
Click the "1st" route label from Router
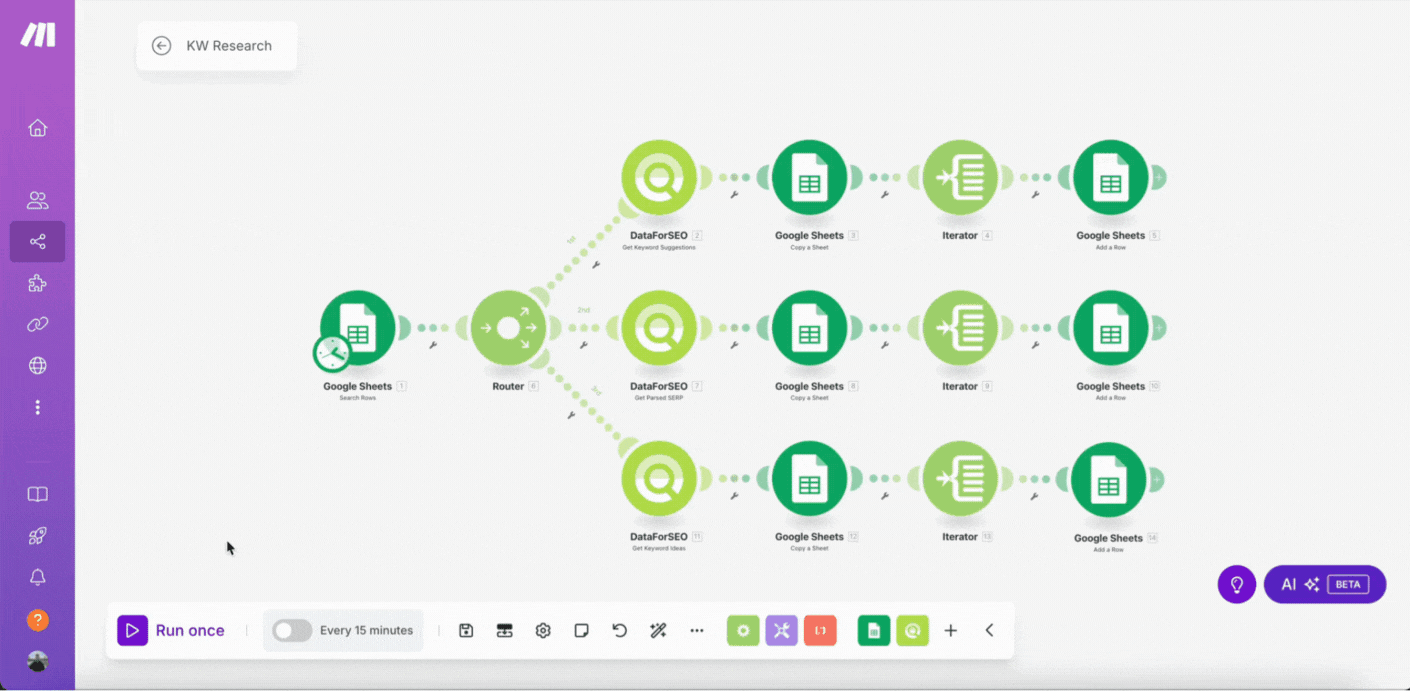tap(571, 240)
